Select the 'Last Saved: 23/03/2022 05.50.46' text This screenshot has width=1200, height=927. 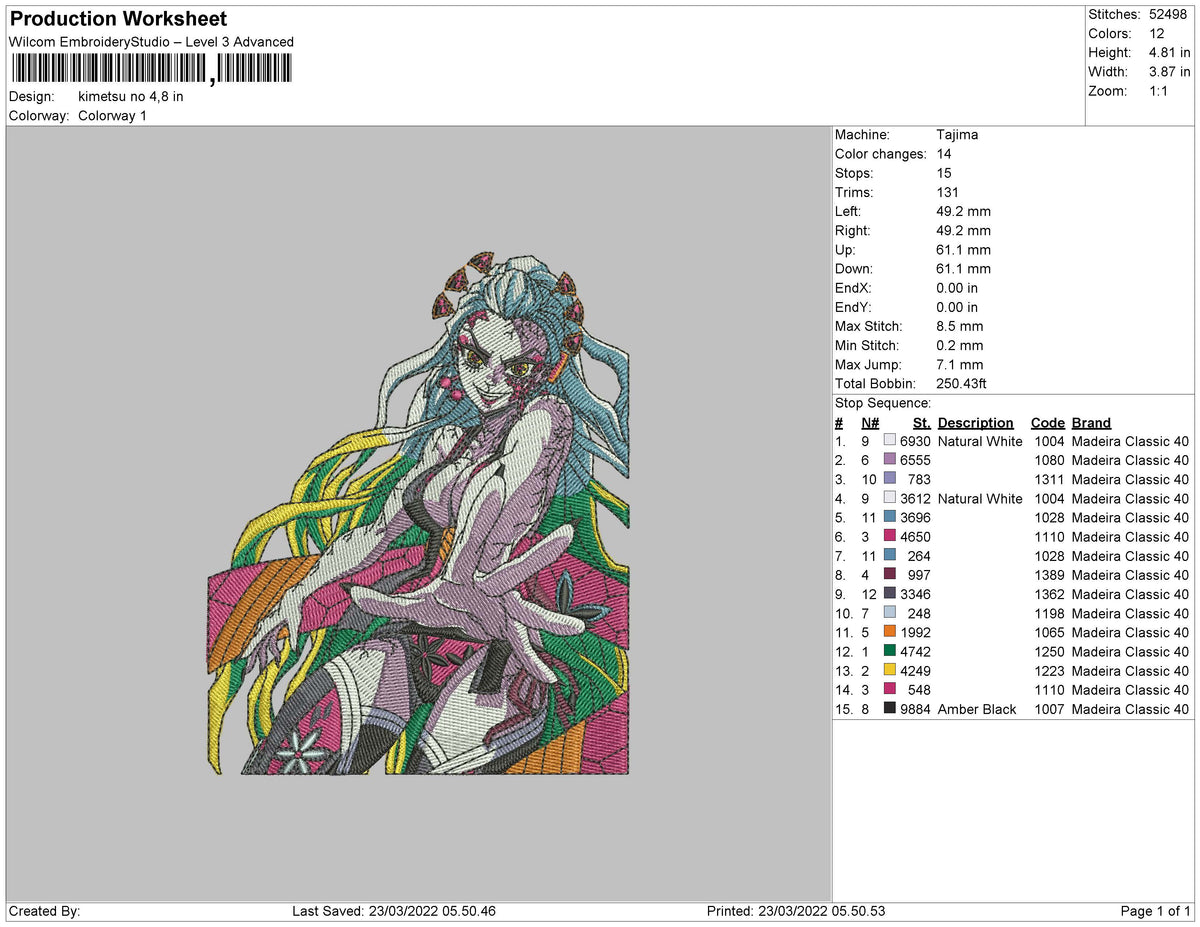pyautogui.click(x=394, y=911)
